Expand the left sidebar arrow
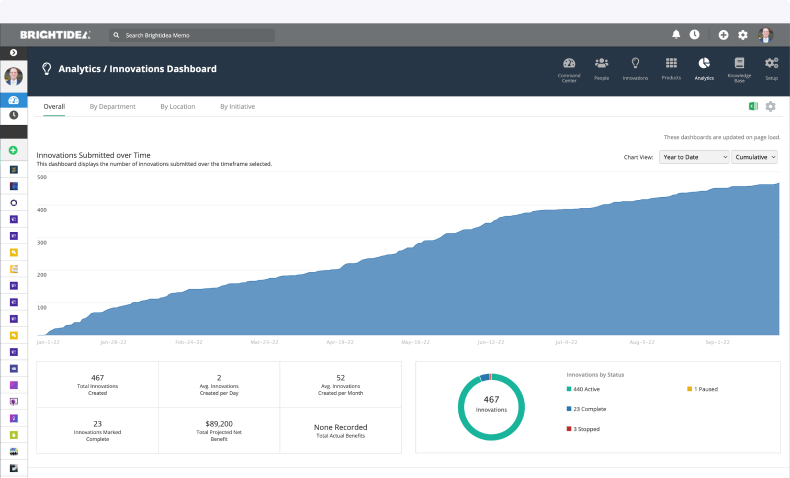 [14, 52]
